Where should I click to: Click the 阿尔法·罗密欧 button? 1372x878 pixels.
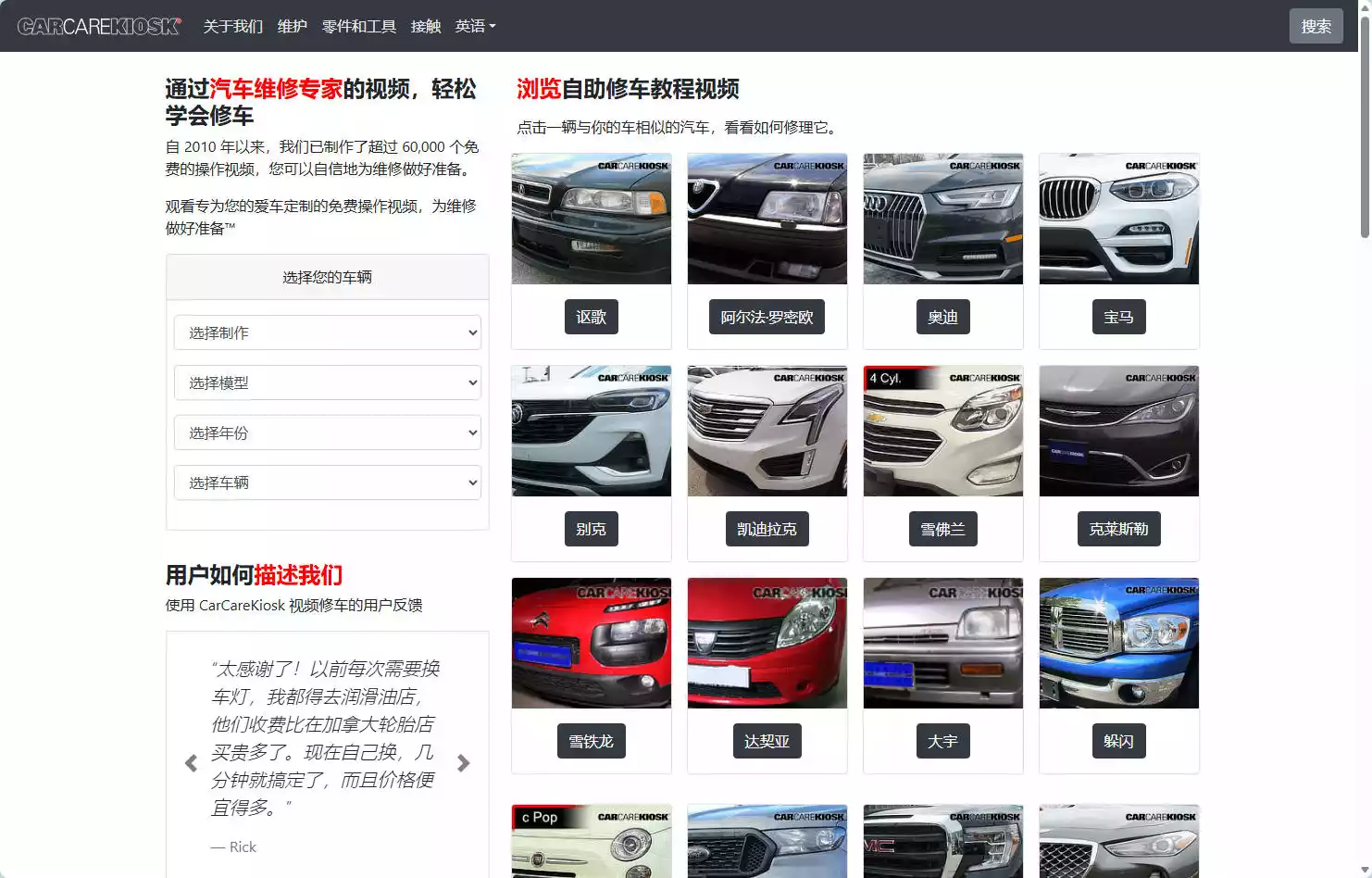click(767, 317)
